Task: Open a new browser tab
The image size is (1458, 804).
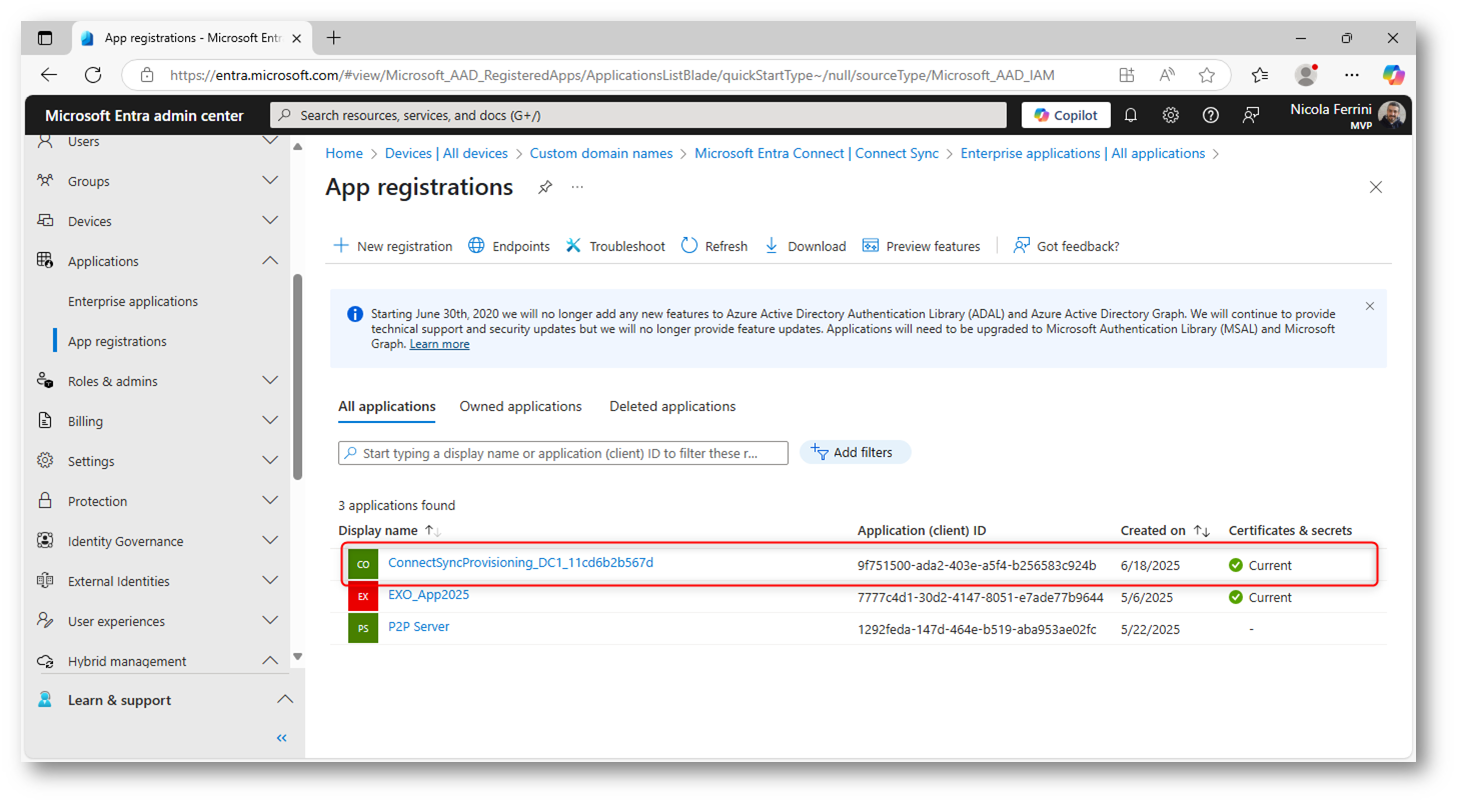Action: (x=334, y=38)
